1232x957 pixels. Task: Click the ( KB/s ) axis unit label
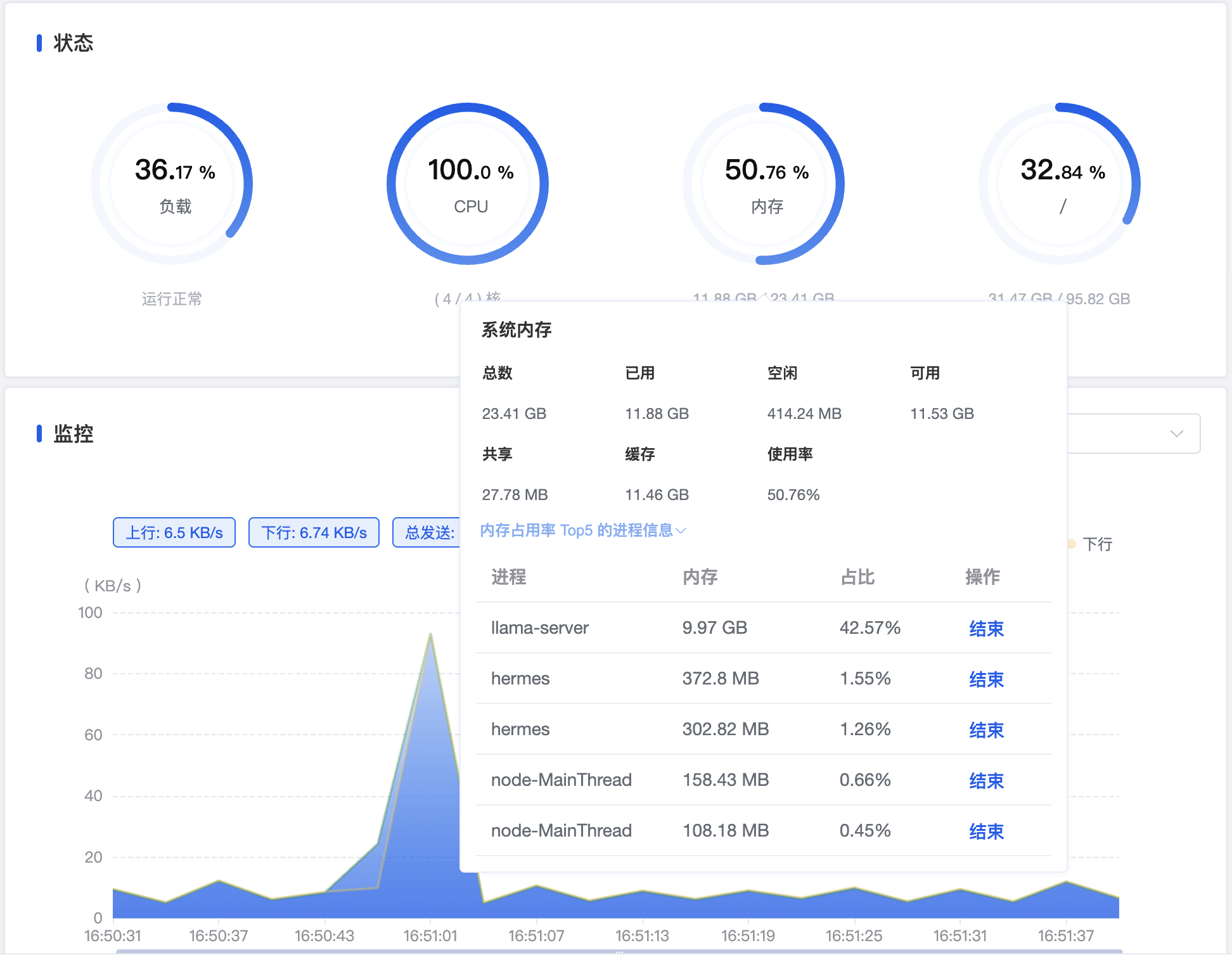[113, 586]
